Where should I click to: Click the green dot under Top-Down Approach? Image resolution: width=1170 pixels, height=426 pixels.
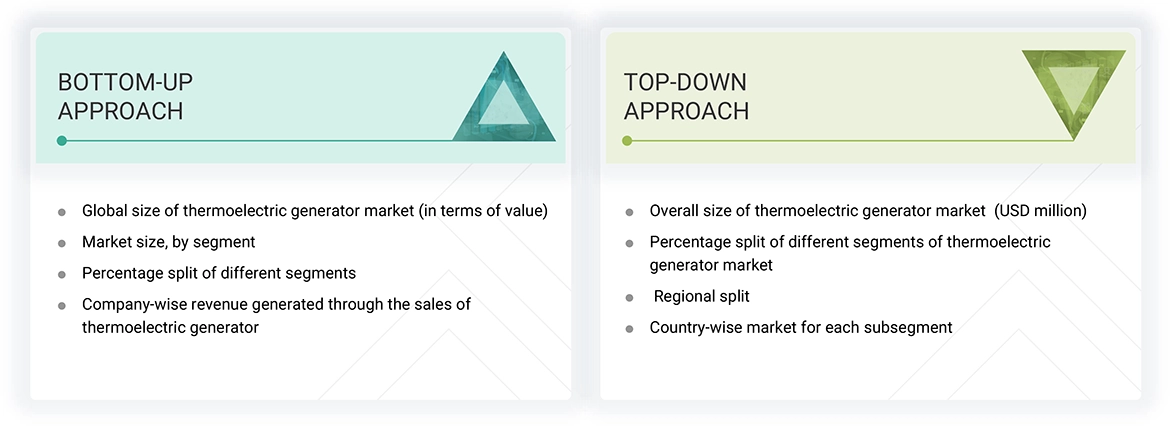point(627,141)
